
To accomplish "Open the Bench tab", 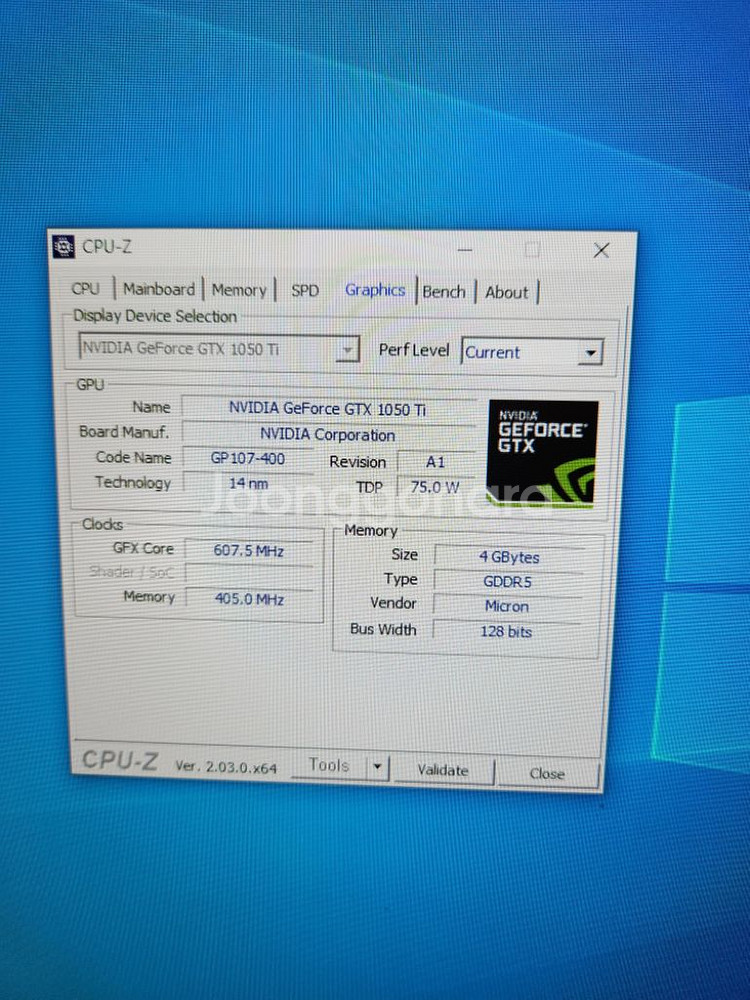I will [444, 292].
